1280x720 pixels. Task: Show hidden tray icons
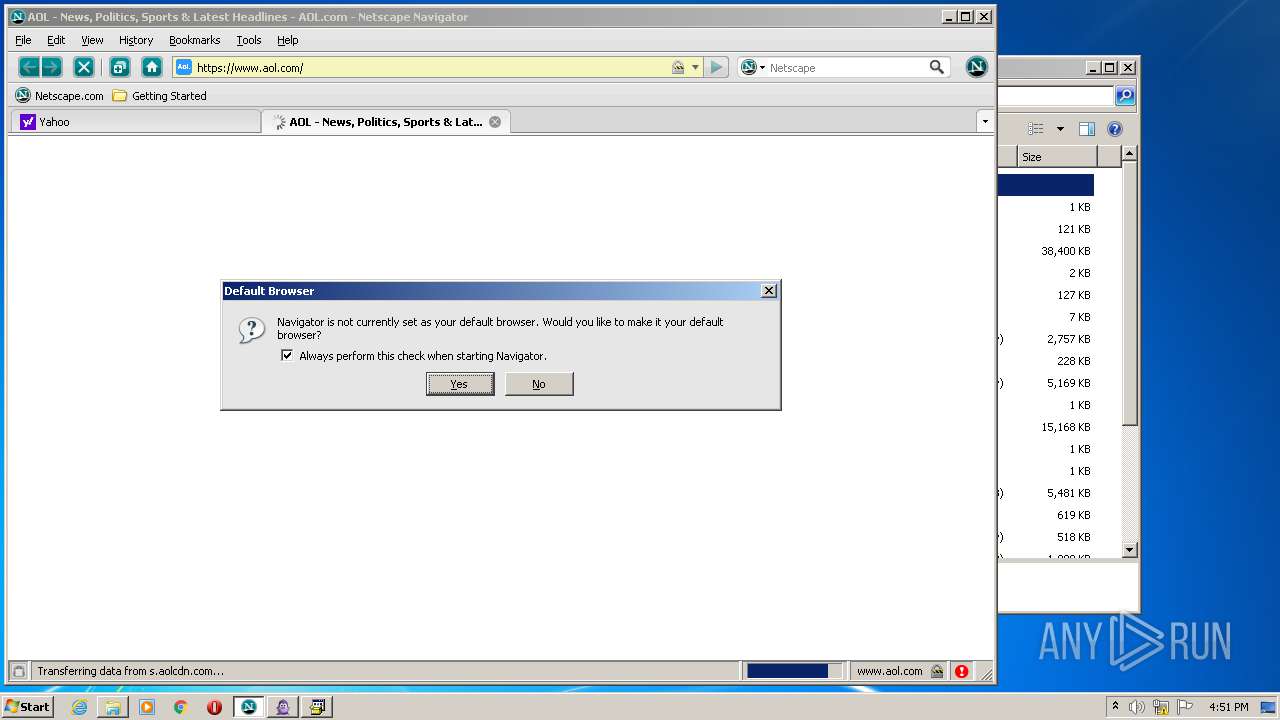(1115, 707)
